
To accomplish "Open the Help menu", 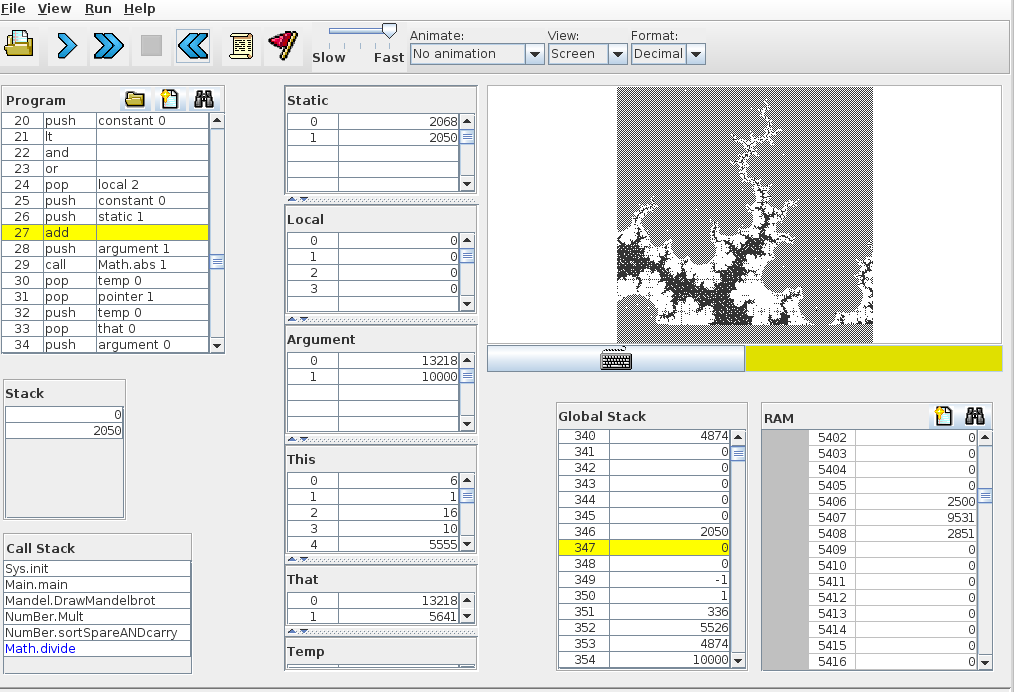I will 140,9.
